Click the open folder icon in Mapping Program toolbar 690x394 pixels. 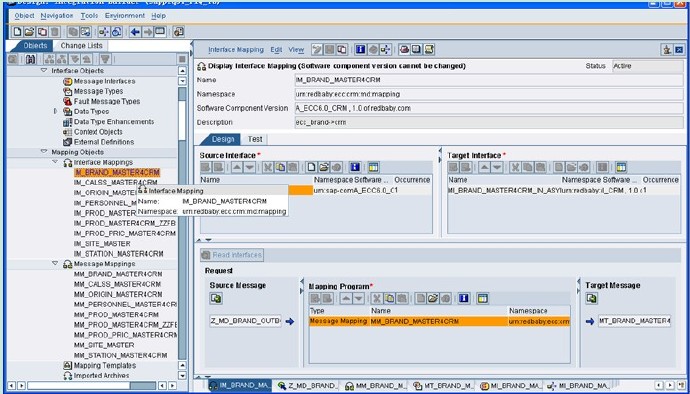pyautogui.click(x=433, y=298)
